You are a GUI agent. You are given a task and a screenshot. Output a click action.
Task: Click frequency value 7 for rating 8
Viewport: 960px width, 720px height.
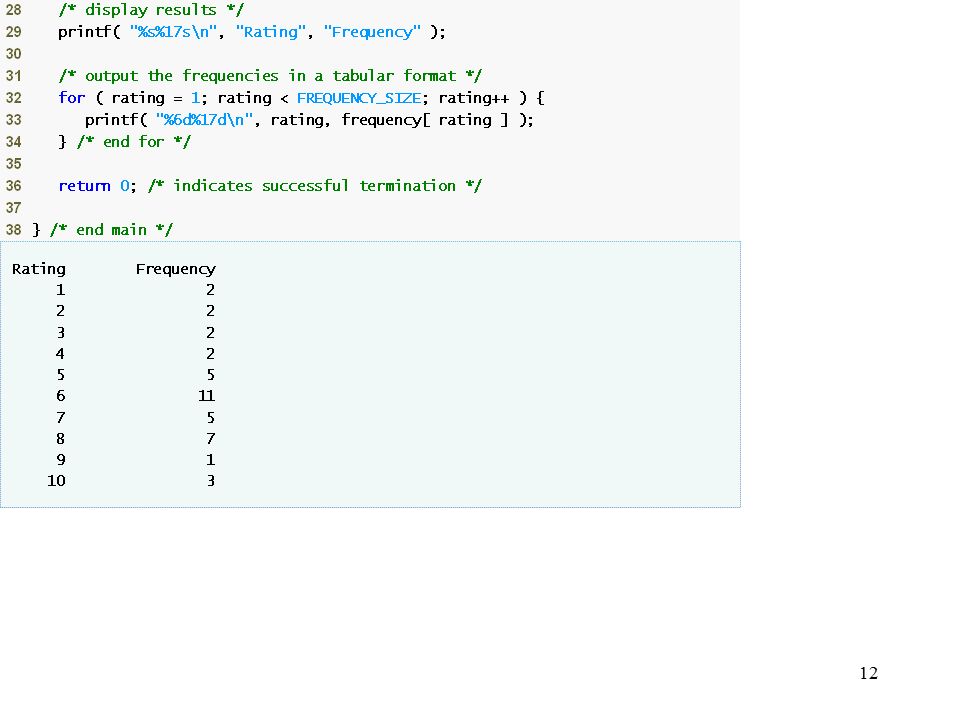point(211,438)
